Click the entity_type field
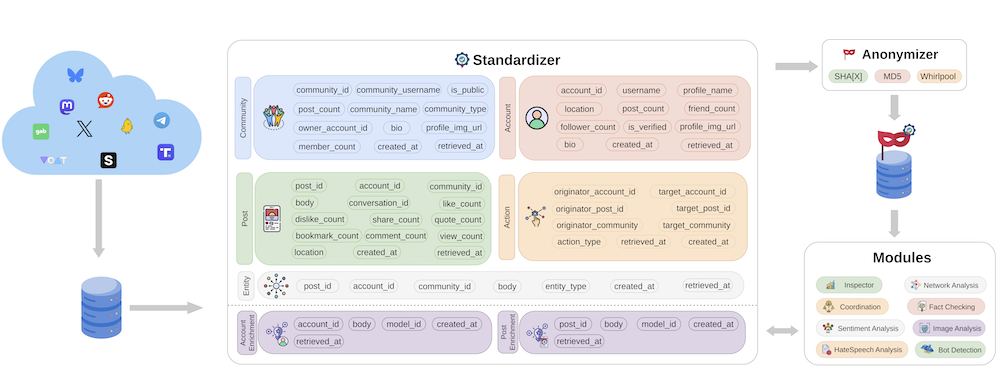The width and height of the screenshot is (1000, 366). (x=565, y=286)
